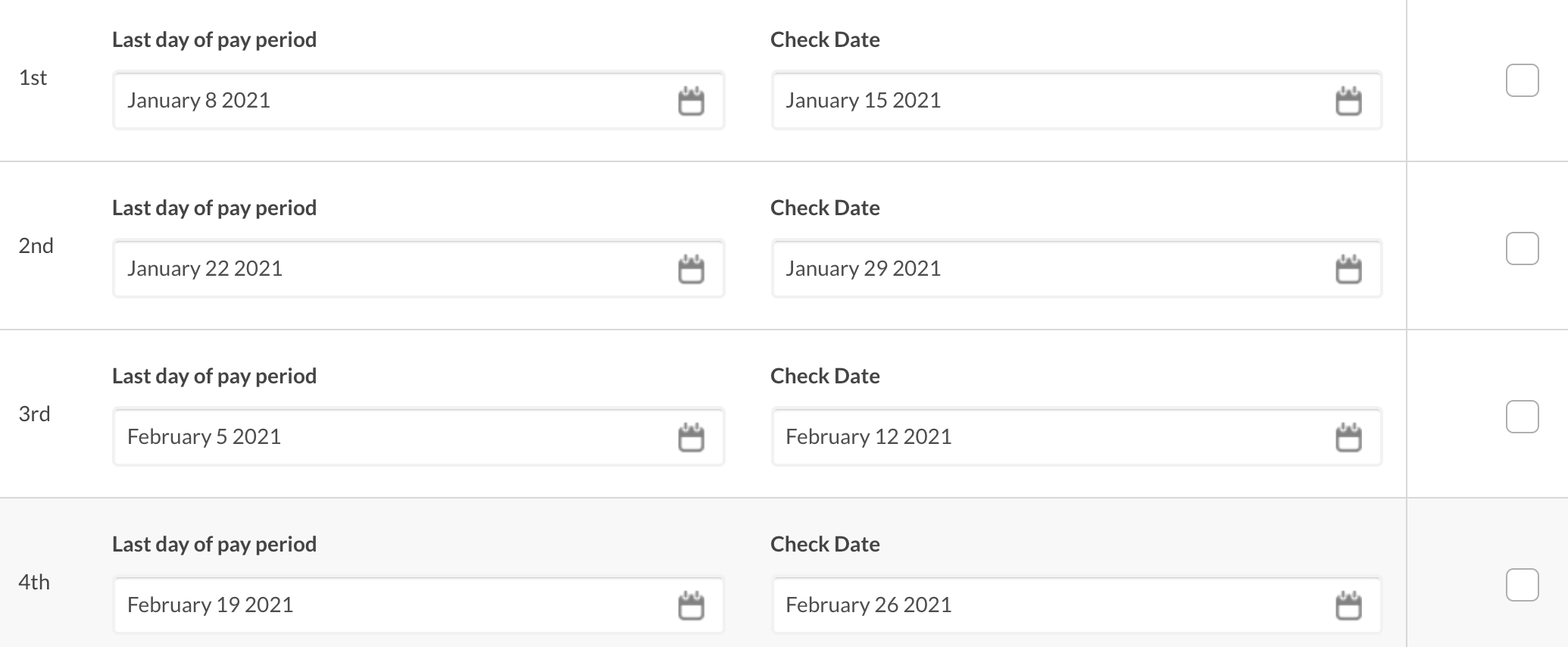The image size is (1568, 647).
Task: Open calendar for February 26 2021 check date
Action: (x=1348, y=605)
